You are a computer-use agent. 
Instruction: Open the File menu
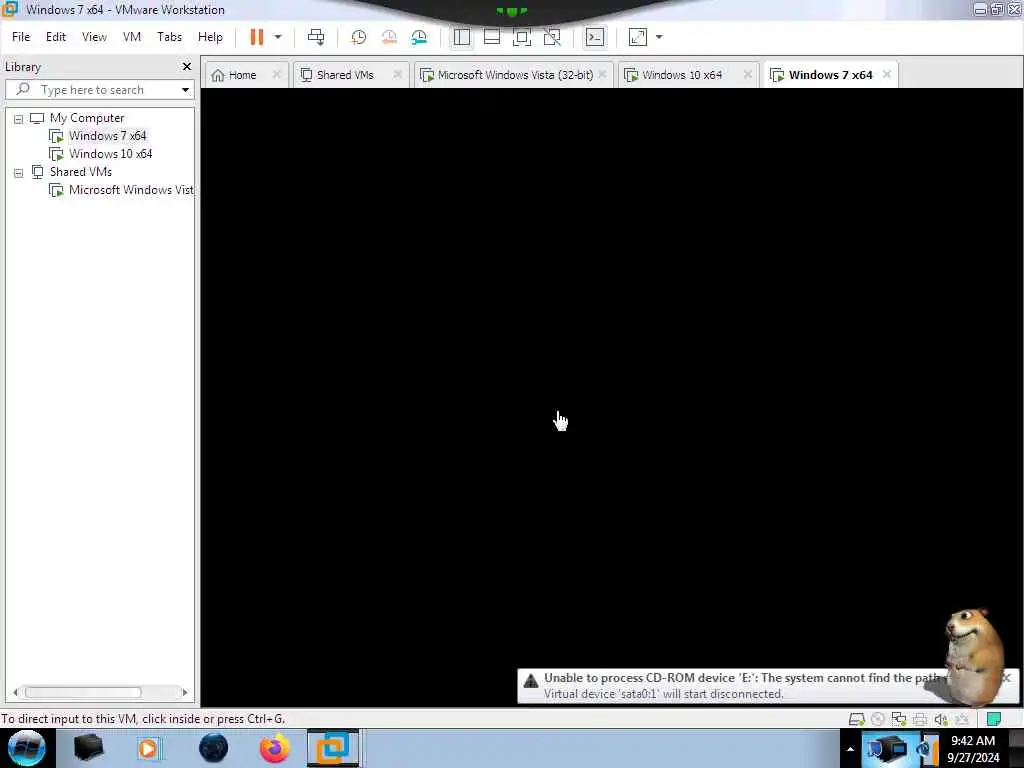(21, 37)
